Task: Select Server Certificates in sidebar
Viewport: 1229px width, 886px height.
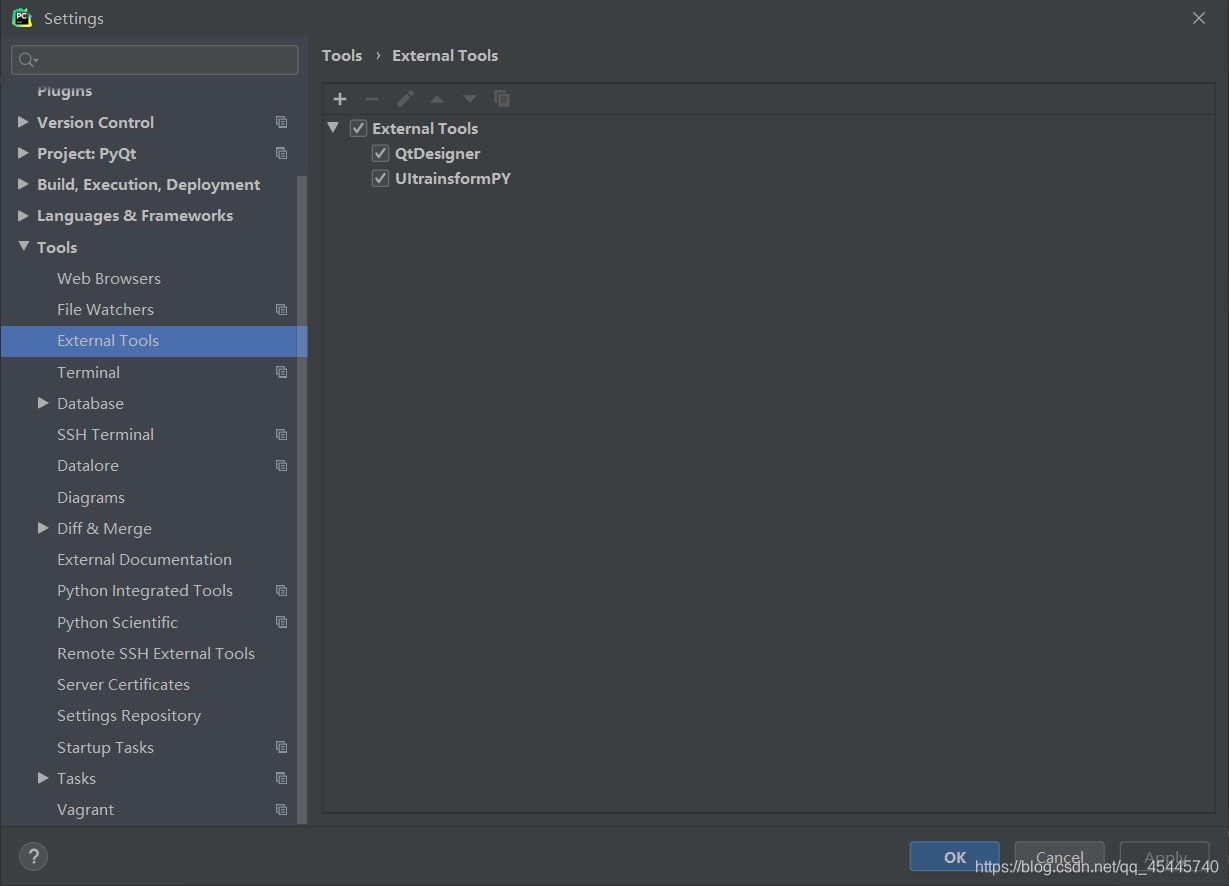Action: (123, 684)
